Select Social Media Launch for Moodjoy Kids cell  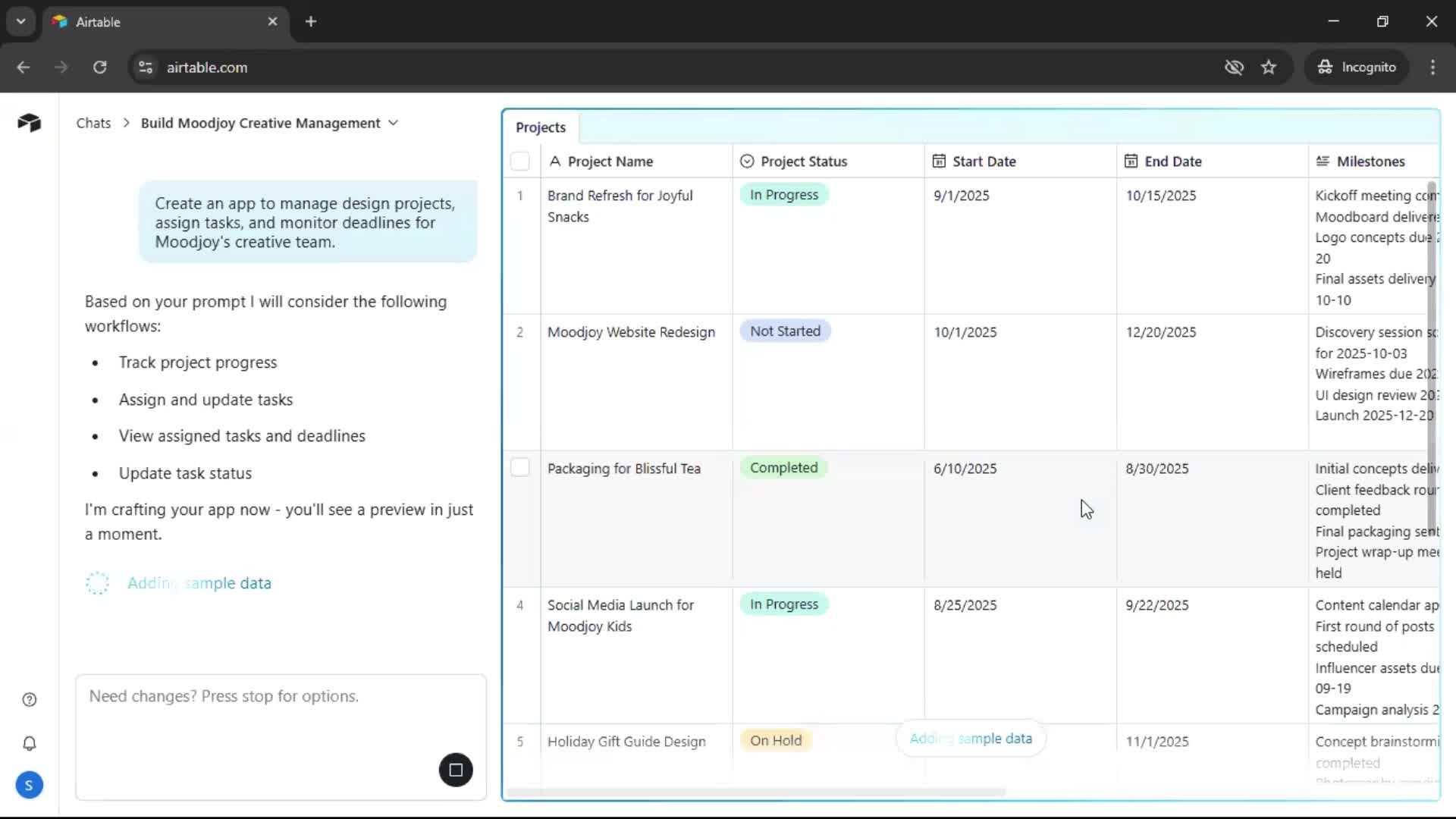click(637, 656)
